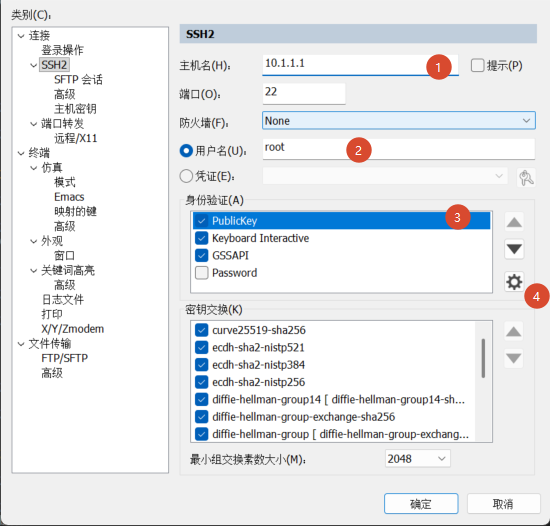Uncheck PublicKey authentication
Viewport: 550px width, 526px height.
tap(201, 221)
